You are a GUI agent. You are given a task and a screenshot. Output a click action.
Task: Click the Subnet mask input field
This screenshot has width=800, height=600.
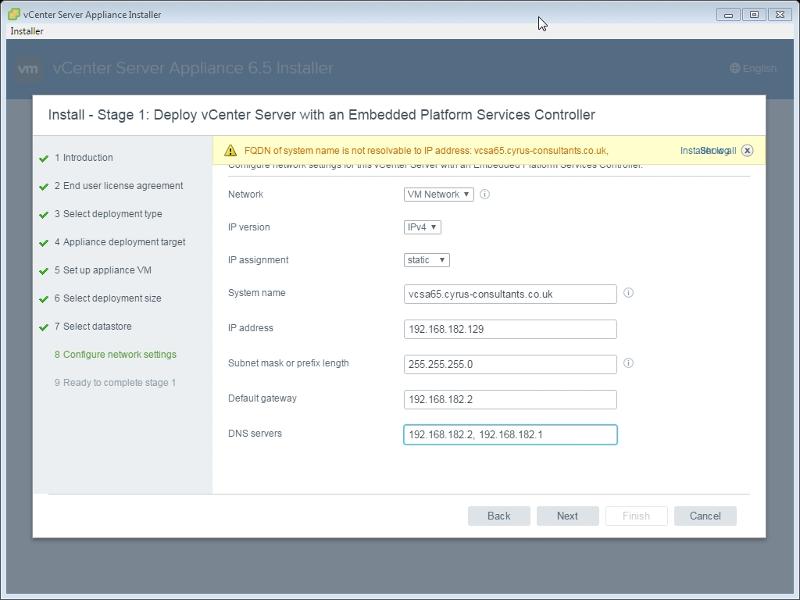point(510,364)
